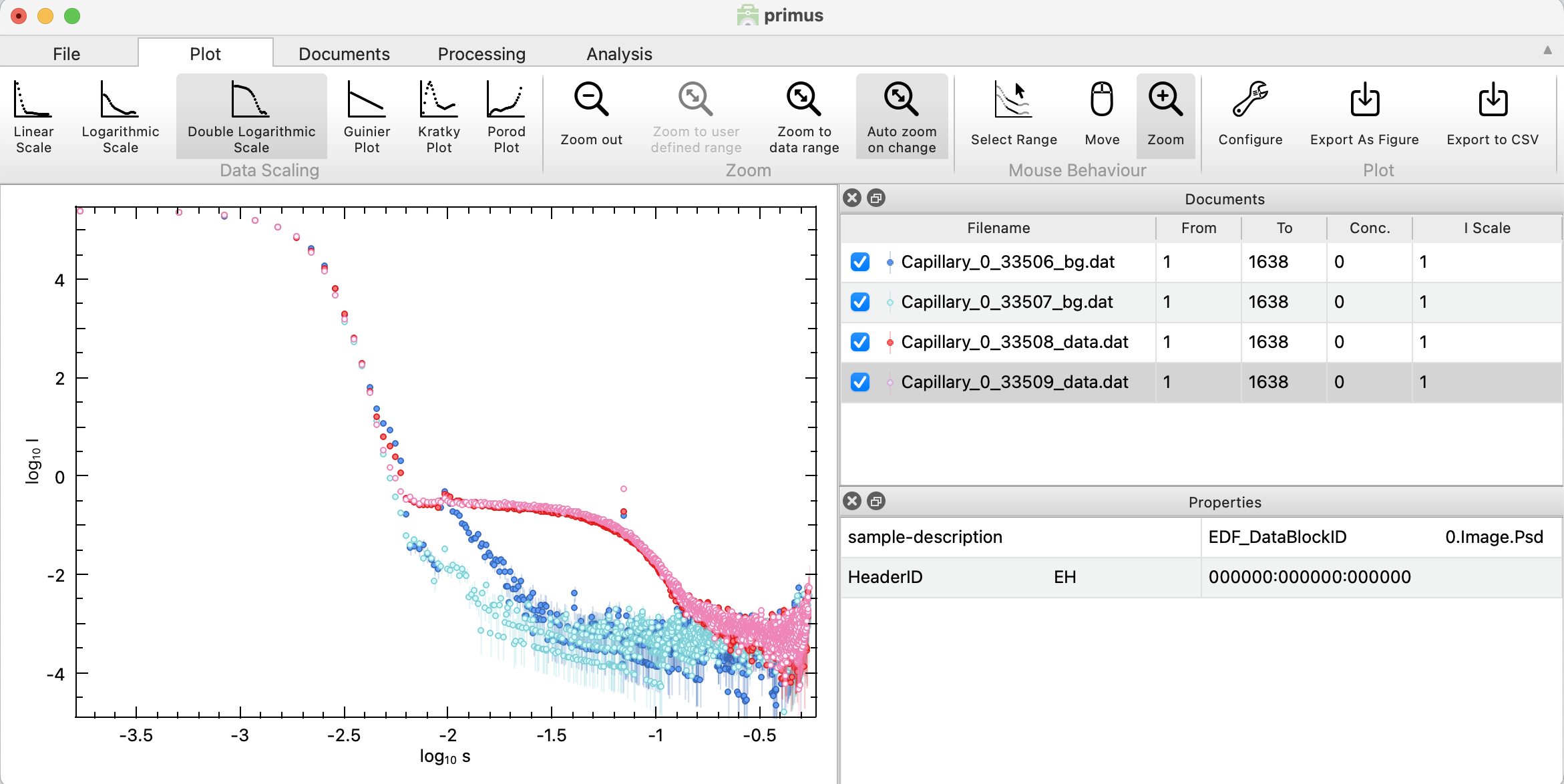
Task: Click red marker of Capillary_0_33508_data.dat
Action: [x=890, y=343]
